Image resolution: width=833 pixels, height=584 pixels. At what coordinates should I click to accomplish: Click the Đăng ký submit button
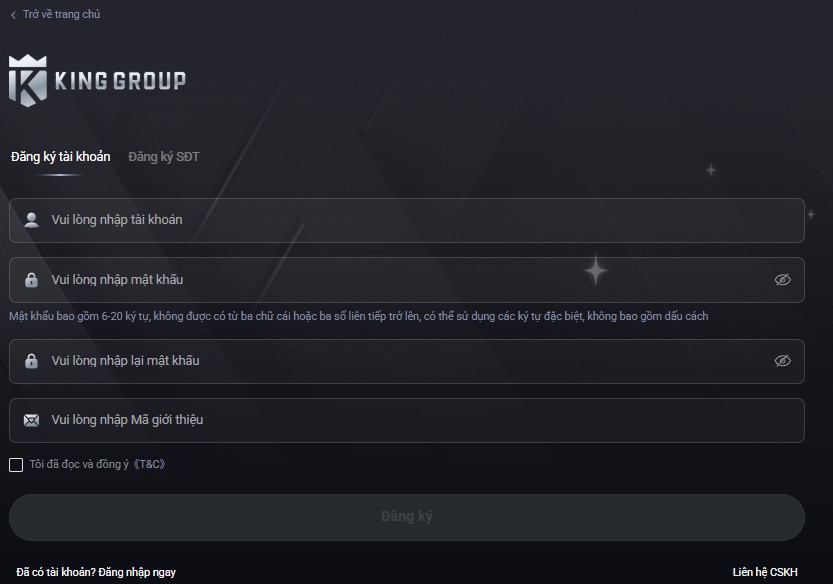click(x=407, y=517)
